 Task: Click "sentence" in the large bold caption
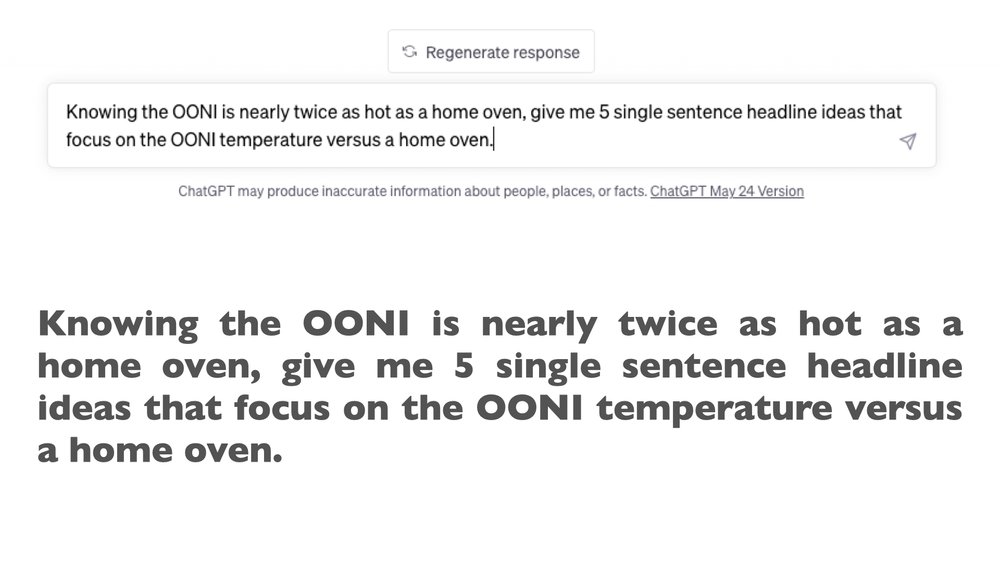point(703,367)
